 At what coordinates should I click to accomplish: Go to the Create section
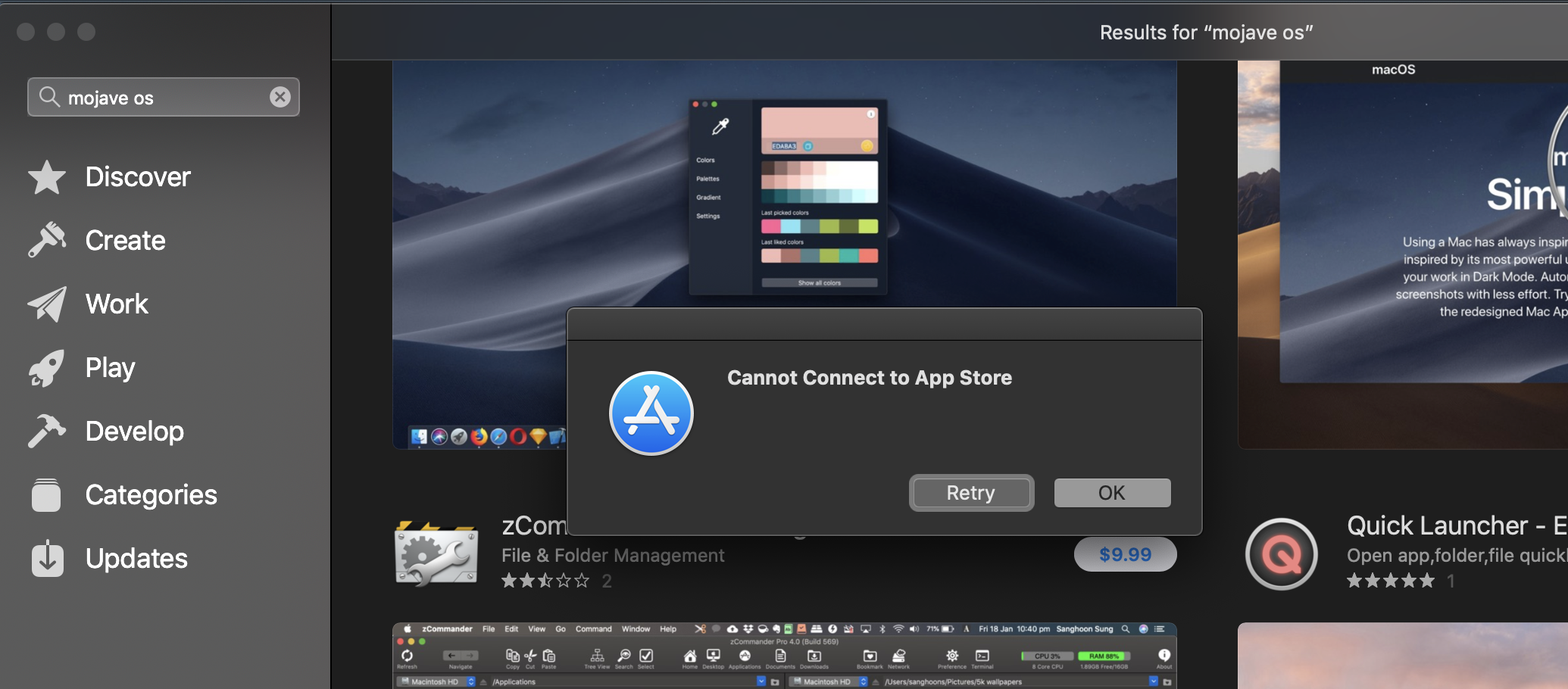(x=97, y=241)
